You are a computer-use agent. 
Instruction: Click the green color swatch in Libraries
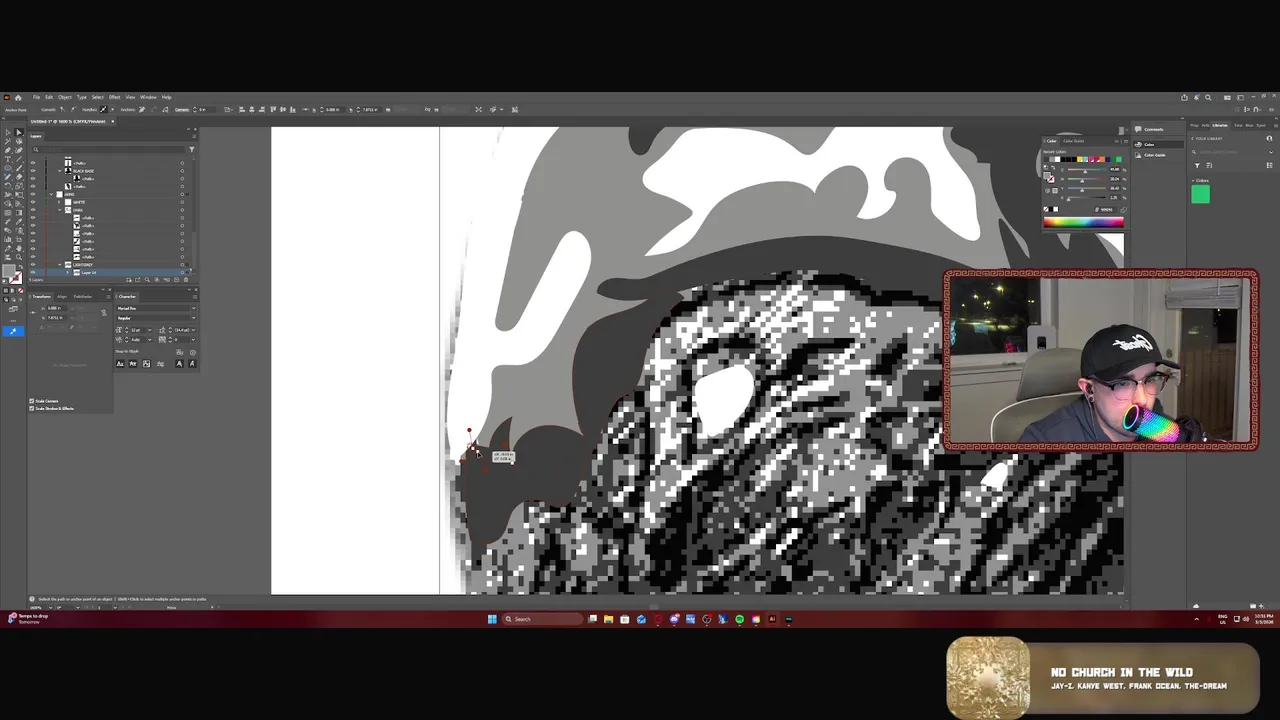coord(1201,194)
